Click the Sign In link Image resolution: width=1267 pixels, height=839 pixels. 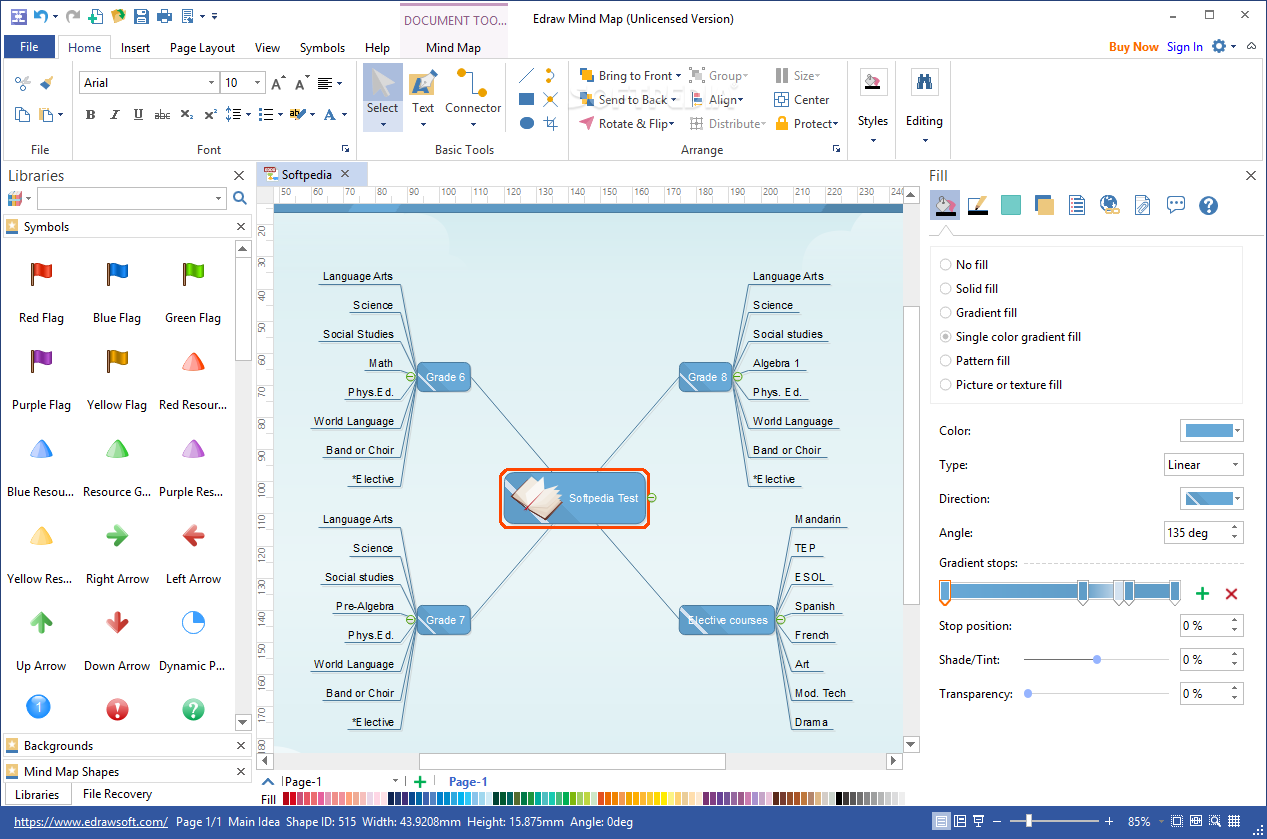click(1185, 47)
